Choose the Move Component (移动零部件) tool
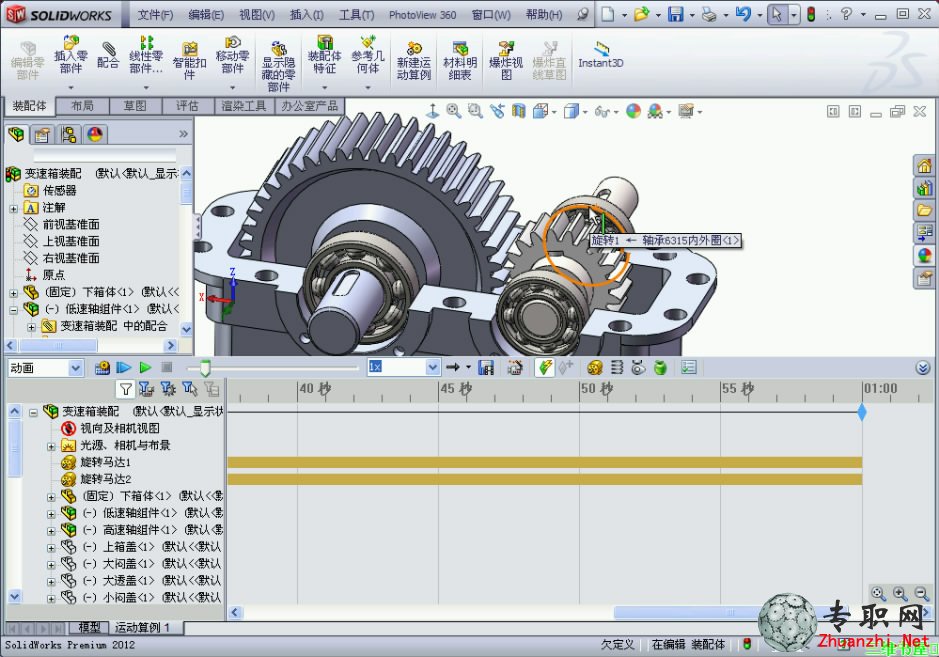 pyautogui.click(x=232, y=55)
